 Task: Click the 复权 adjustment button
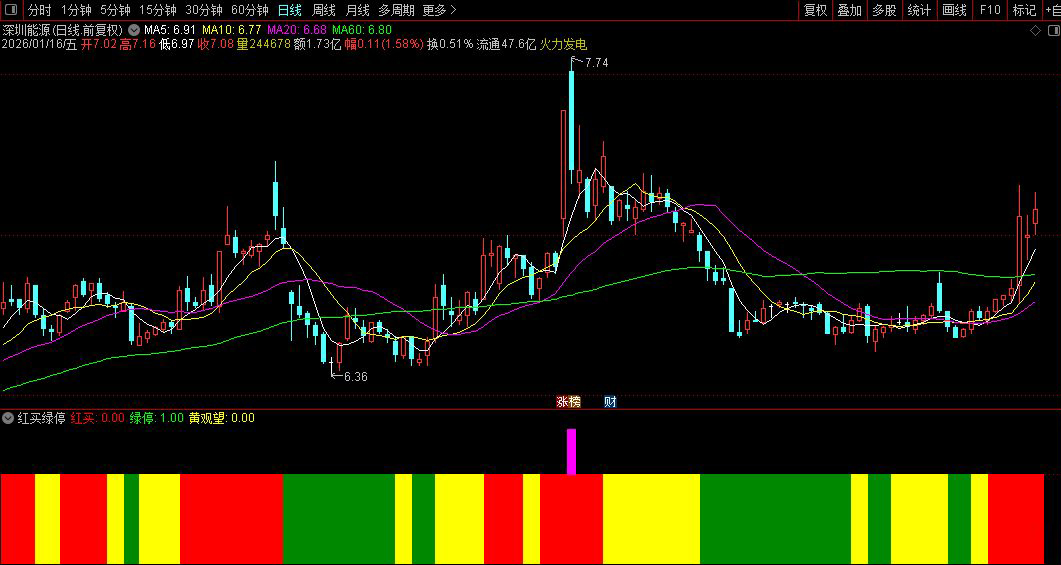pos(815,9)
